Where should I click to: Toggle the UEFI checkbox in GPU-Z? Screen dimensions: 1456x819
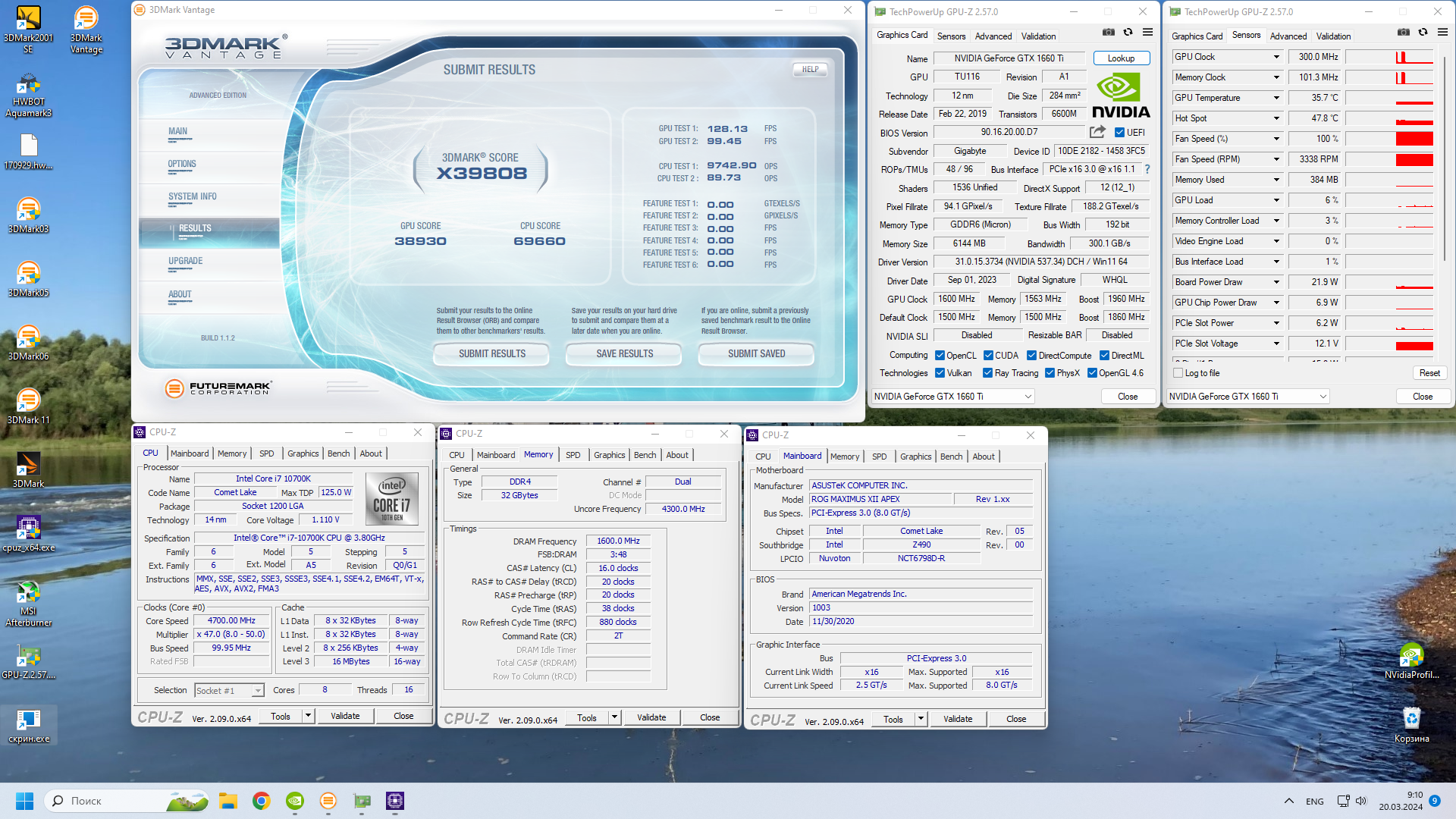point(1119,133)
